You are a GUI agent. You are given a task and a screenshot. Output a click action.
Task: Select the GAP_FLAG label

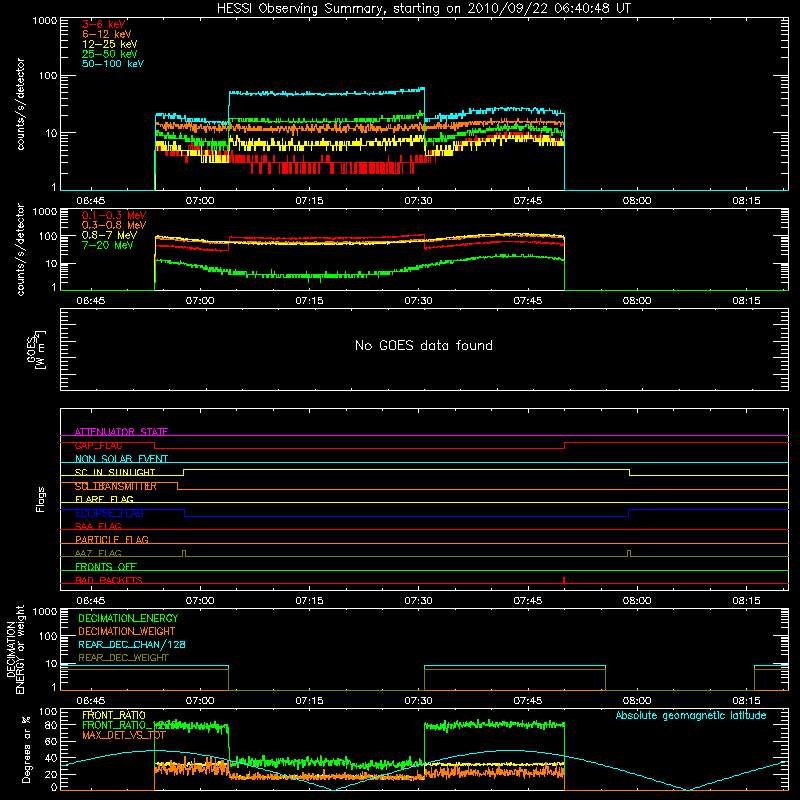coord(98,445)
